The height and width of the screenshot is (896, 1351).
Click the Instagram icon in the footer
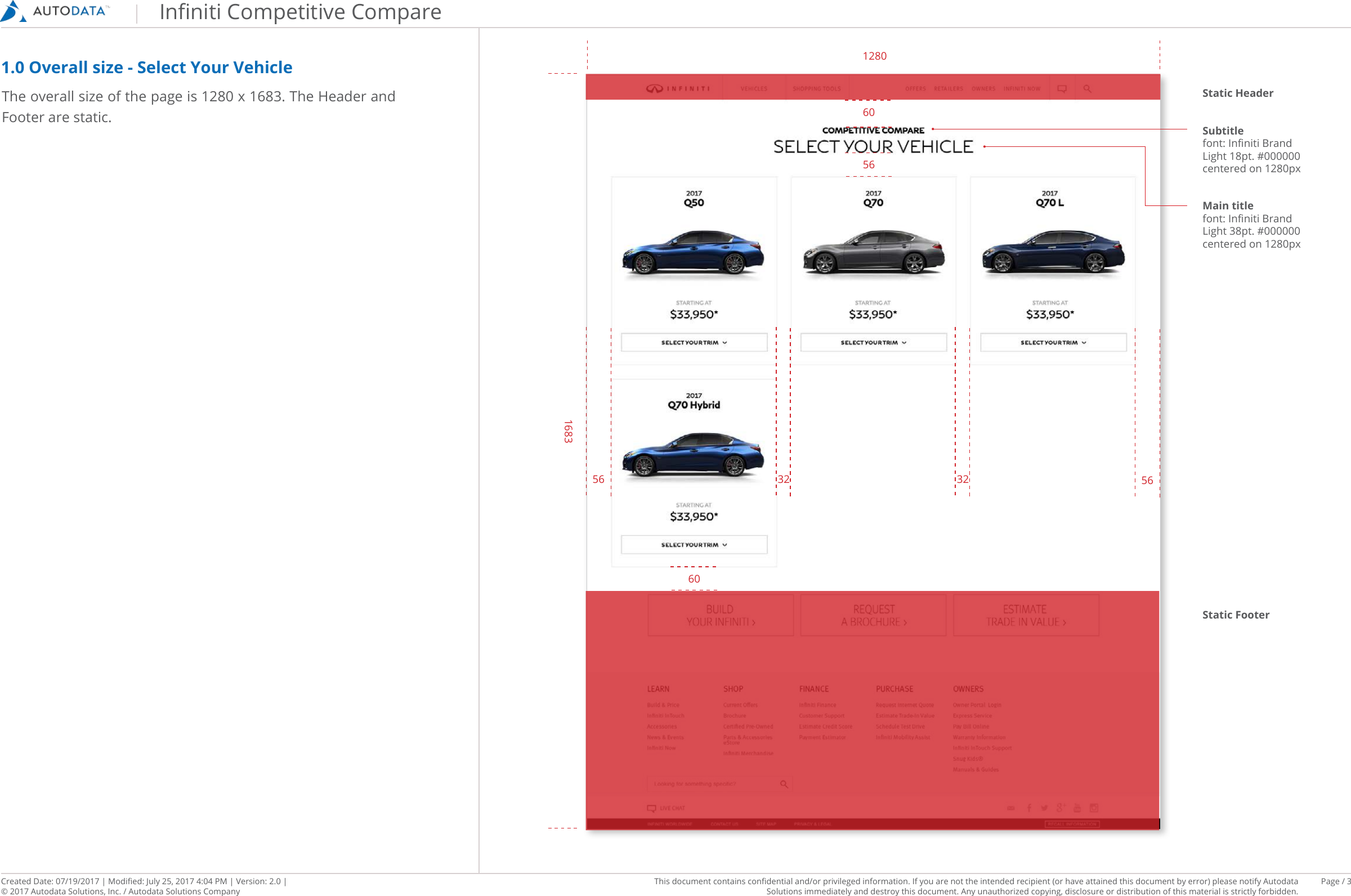click(x=1093, y=808)
